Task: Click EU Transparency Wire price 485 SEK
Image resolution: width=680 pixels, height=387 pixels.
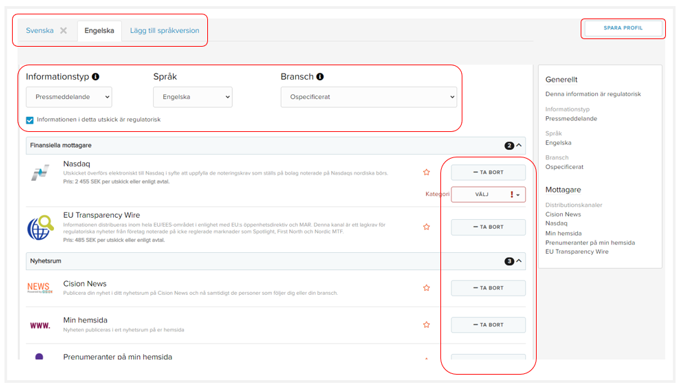Action: (114, 240)
